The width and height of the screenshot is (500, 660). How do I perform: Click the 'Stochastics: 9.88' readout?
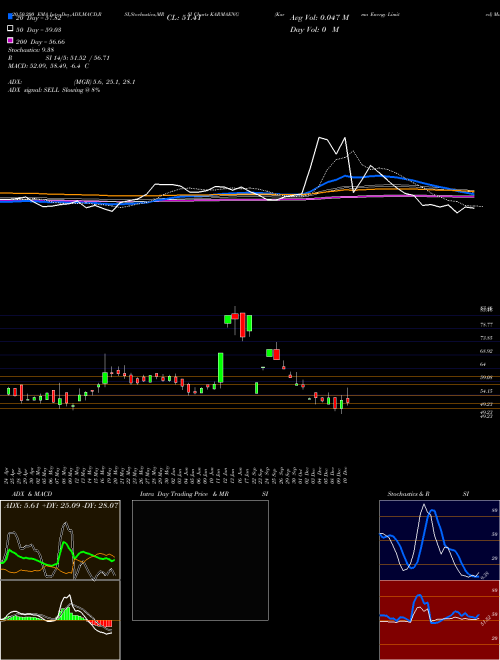tap(31, 50)
